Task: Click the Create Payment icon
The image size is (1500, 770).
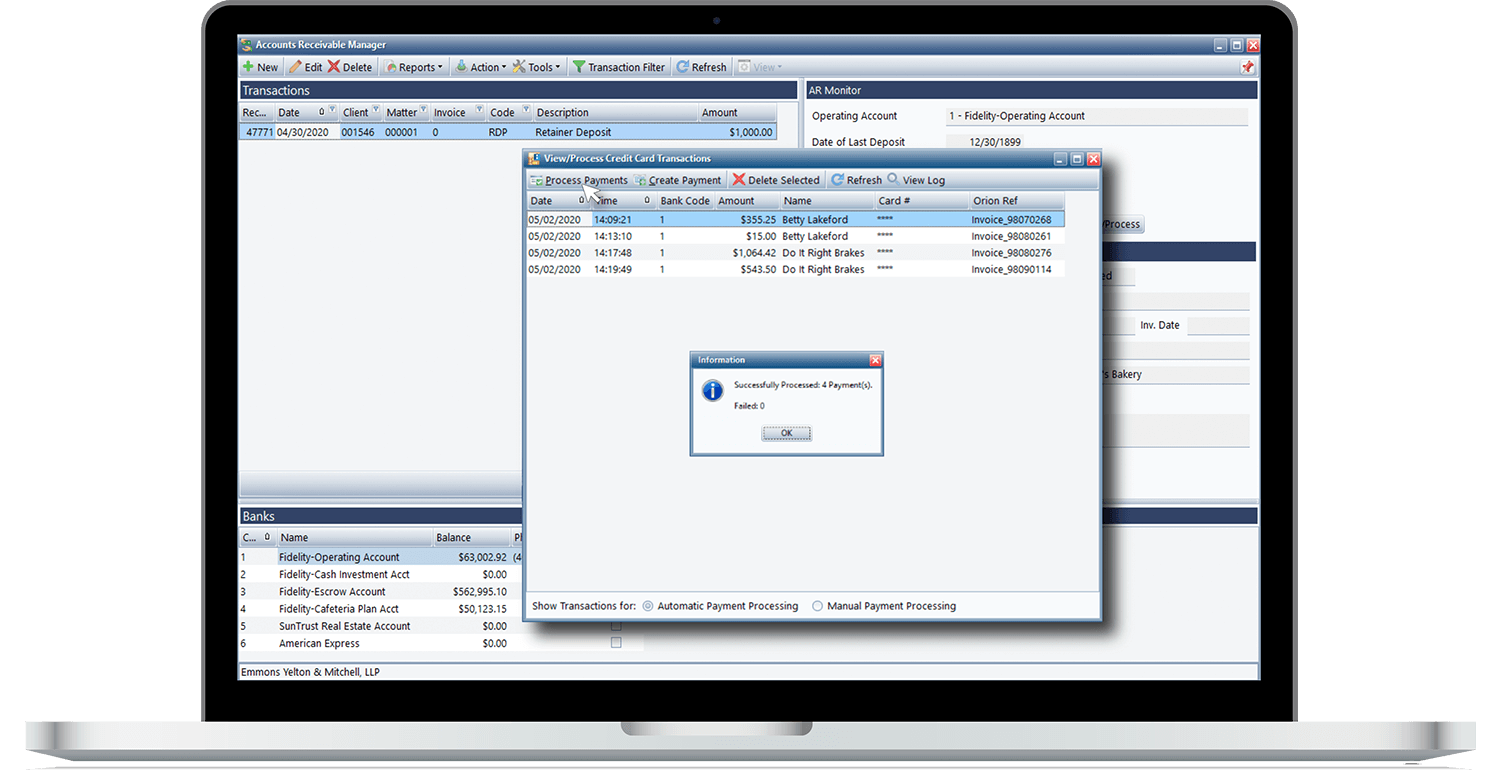Action: coord(639,180)
